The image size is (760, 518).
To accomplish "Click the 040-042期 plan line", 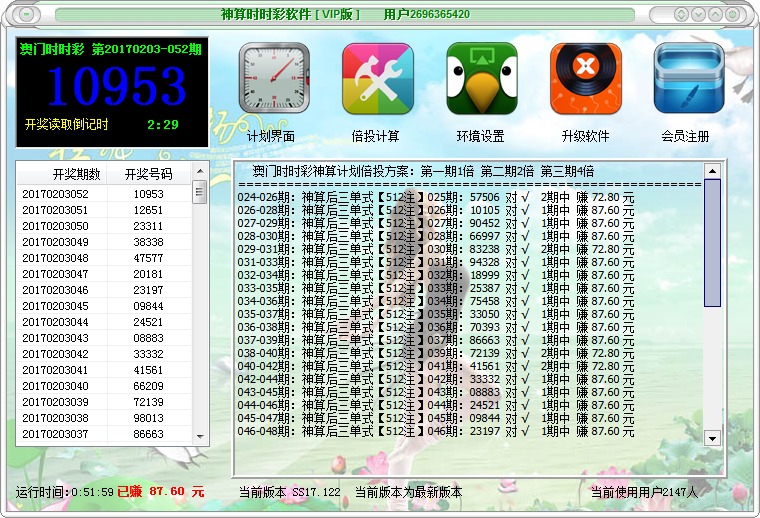I will pyautogui.click(x=436, y=366).
